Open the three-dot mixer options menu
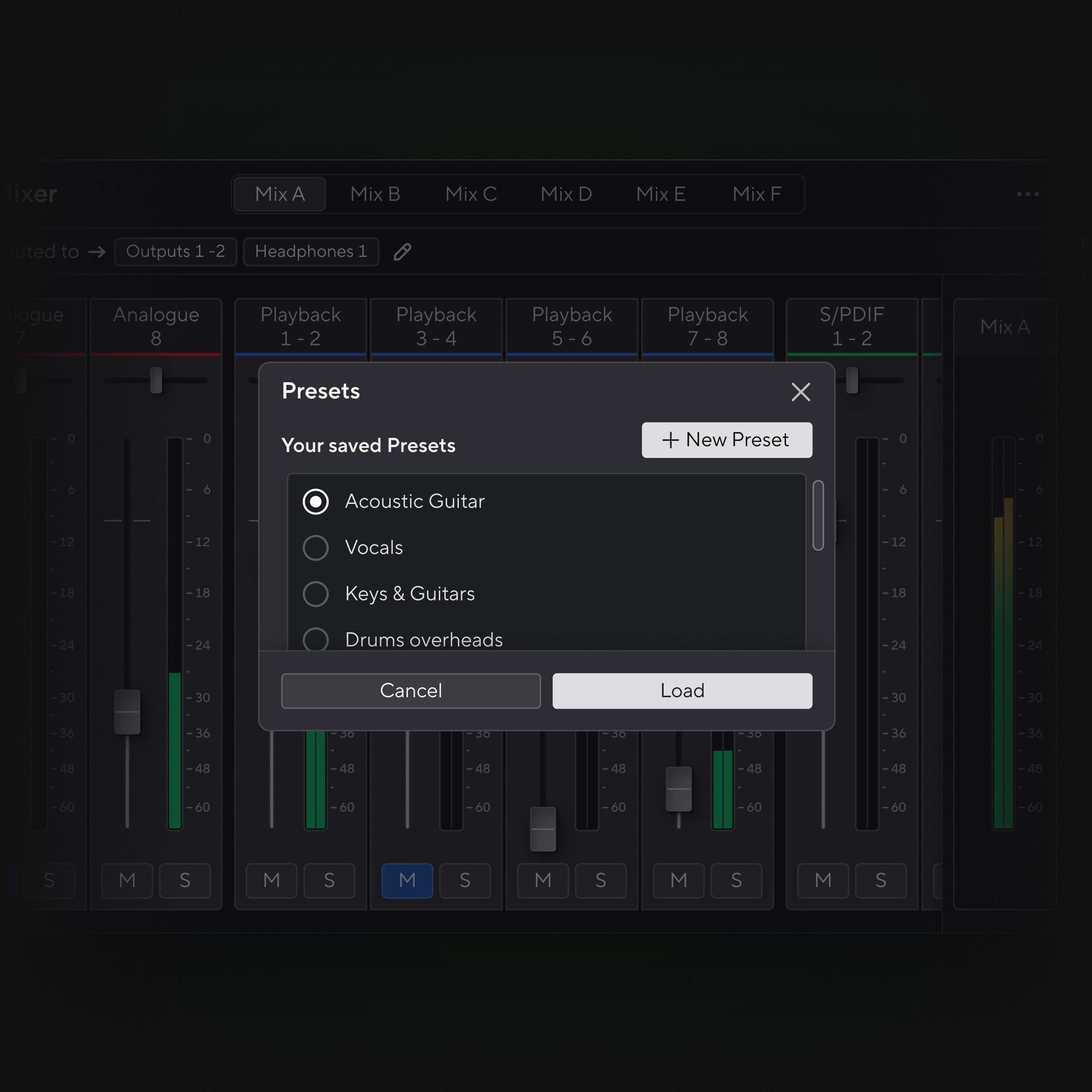 [1028, 194]
